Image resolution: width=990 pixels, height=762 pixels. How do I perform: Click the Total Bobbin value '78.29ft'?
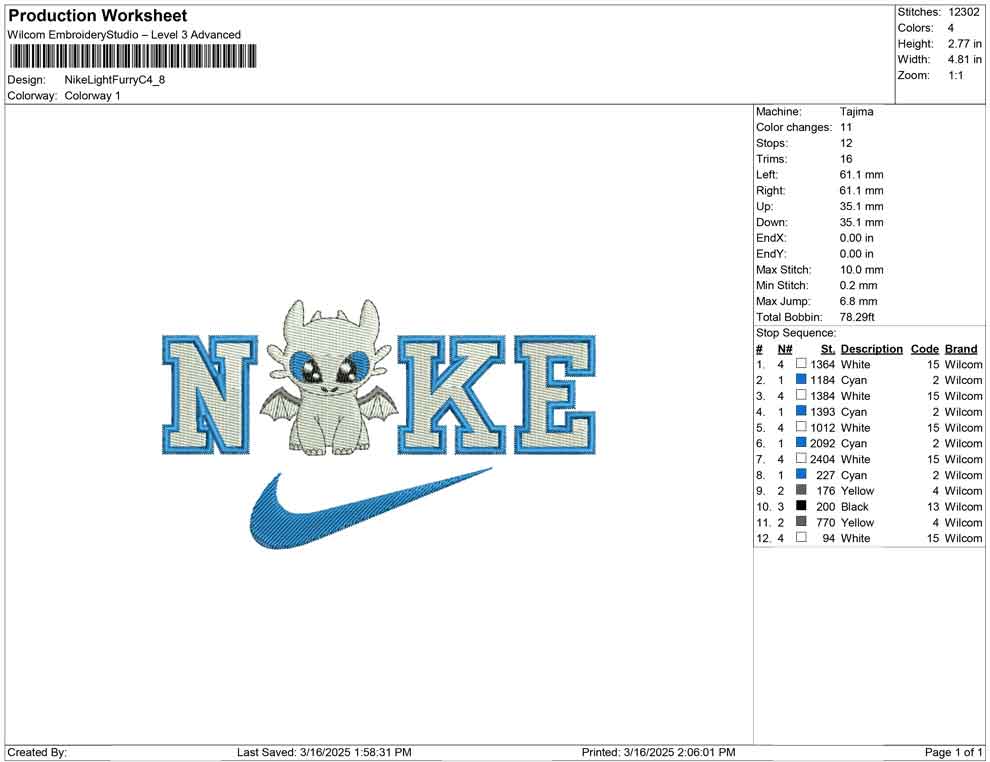pos(857,317)
